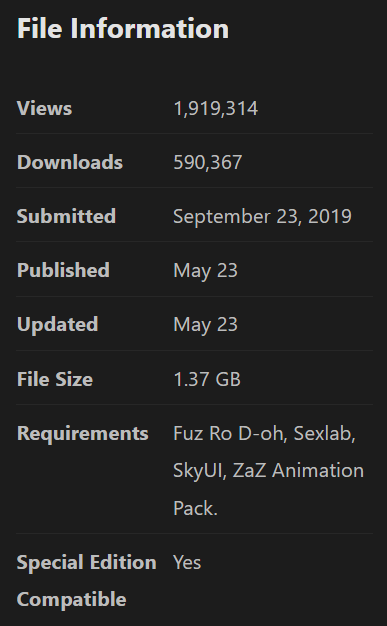This screenshot has height=626, width=387.
Task: Click the Requirements label
Action: (x=83, y=433)
